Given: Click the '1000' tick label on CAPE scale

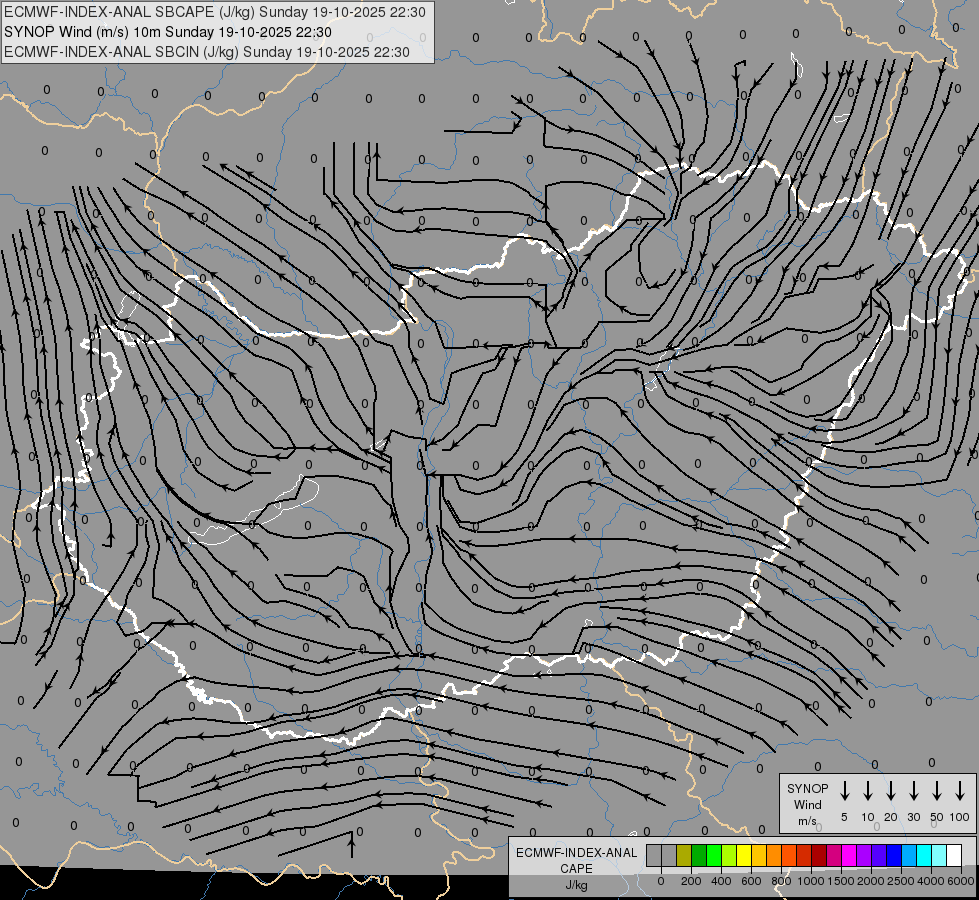Looking at the screenshot, I should pyautogui.click(x=811, y=881).
